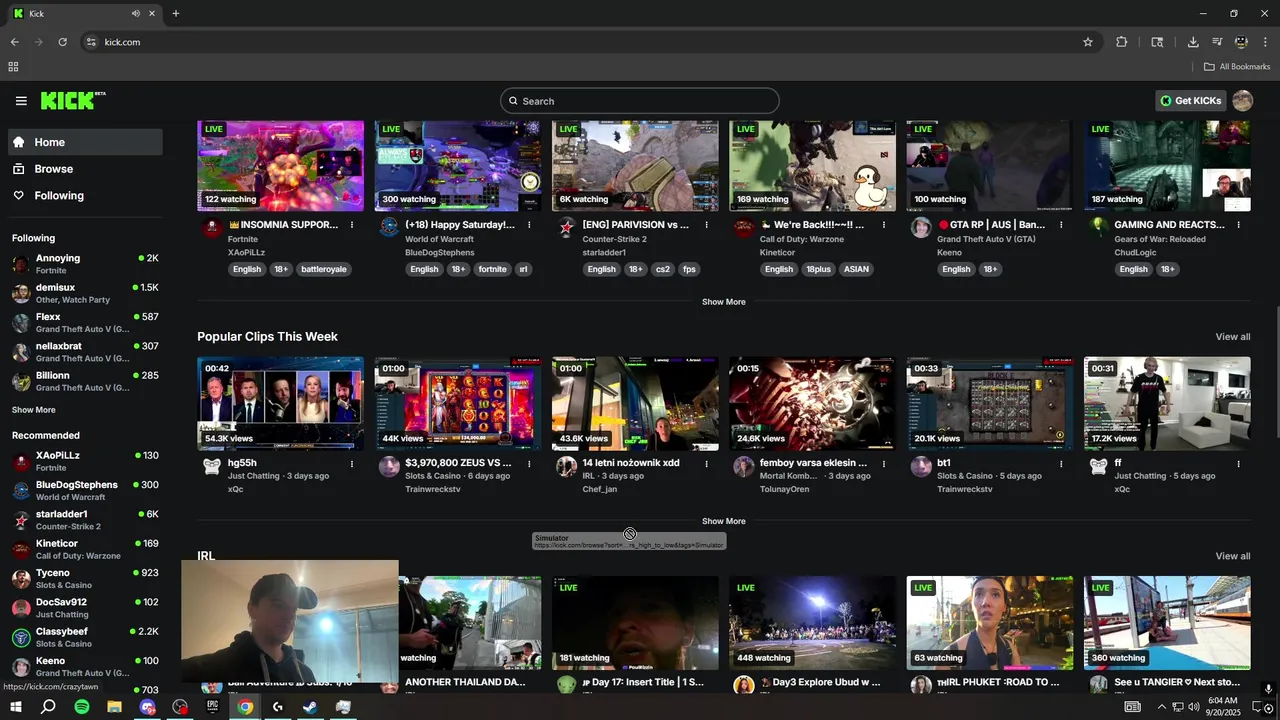The height and width of the screenshot is (720, 1280).
Task: Open options menu for ZEUS VS clip
Action: tap(529, 464)
